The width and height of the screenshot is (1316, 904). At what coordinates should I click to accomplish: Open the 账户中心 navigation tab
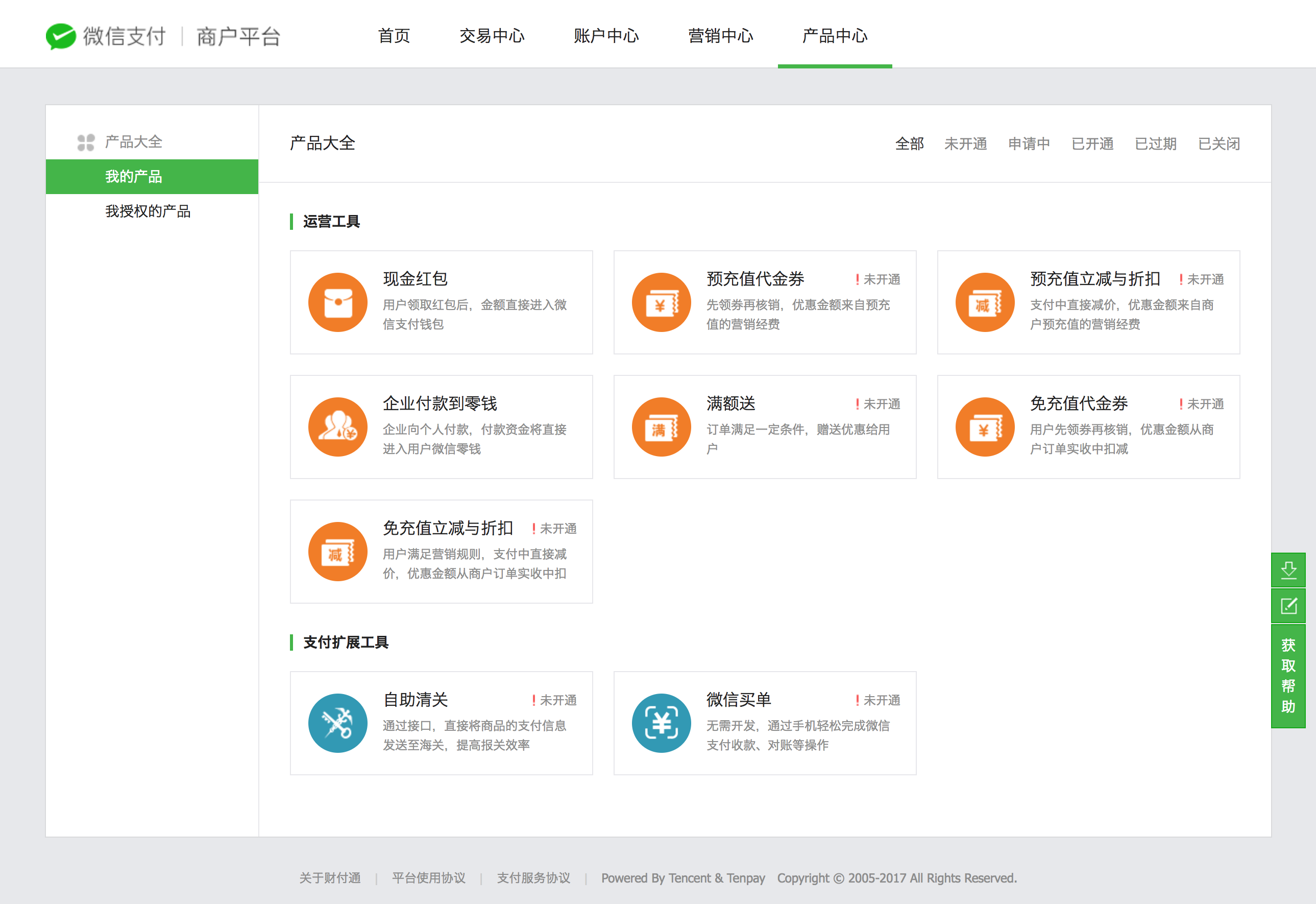click(606, 36)
